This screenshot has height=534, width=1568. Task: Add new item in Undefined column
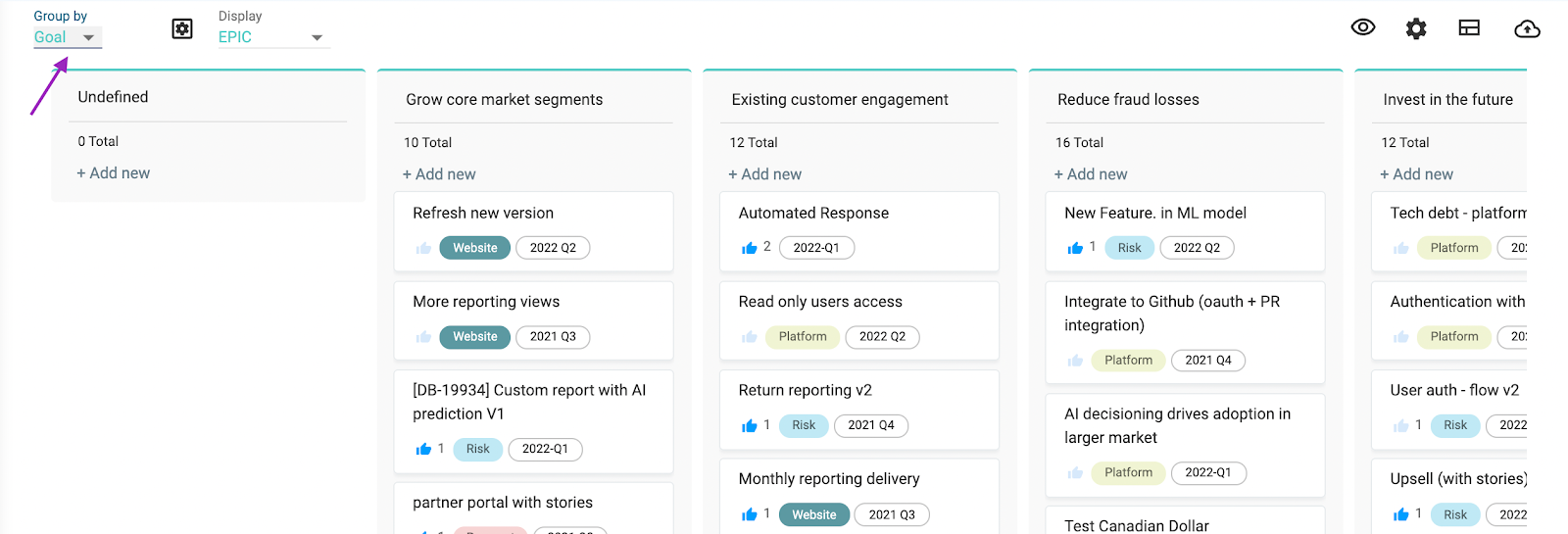tap(114, 173)
